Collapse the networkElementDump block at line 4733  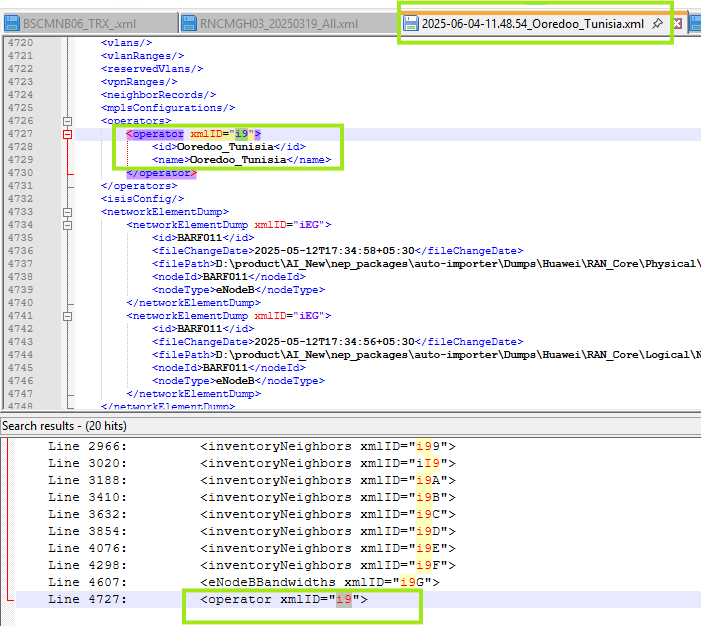(68, 212)
